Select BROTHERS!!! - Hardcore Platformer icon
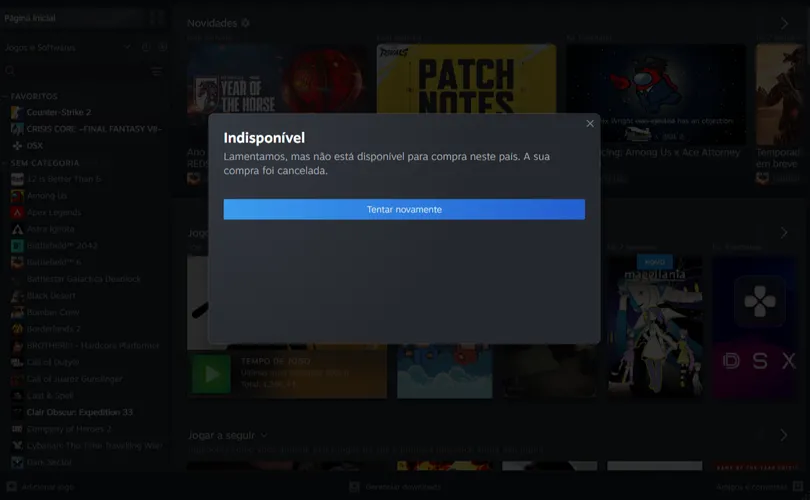Image resolution: width=810 pixels, height=500 pixels. 17,346
